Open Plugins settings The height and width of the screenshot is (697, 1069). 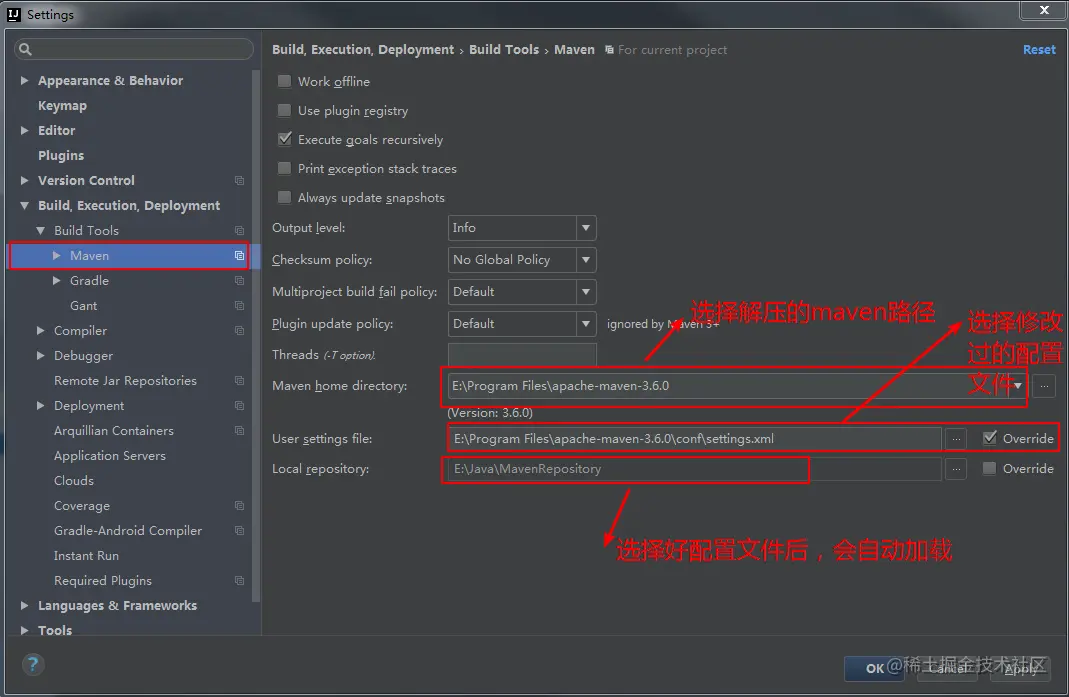click(61, 155)
